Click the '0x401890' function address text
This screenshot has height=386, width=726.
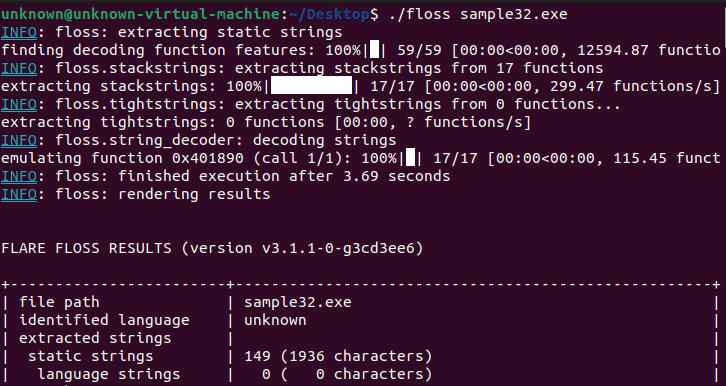tap(208, 158)
